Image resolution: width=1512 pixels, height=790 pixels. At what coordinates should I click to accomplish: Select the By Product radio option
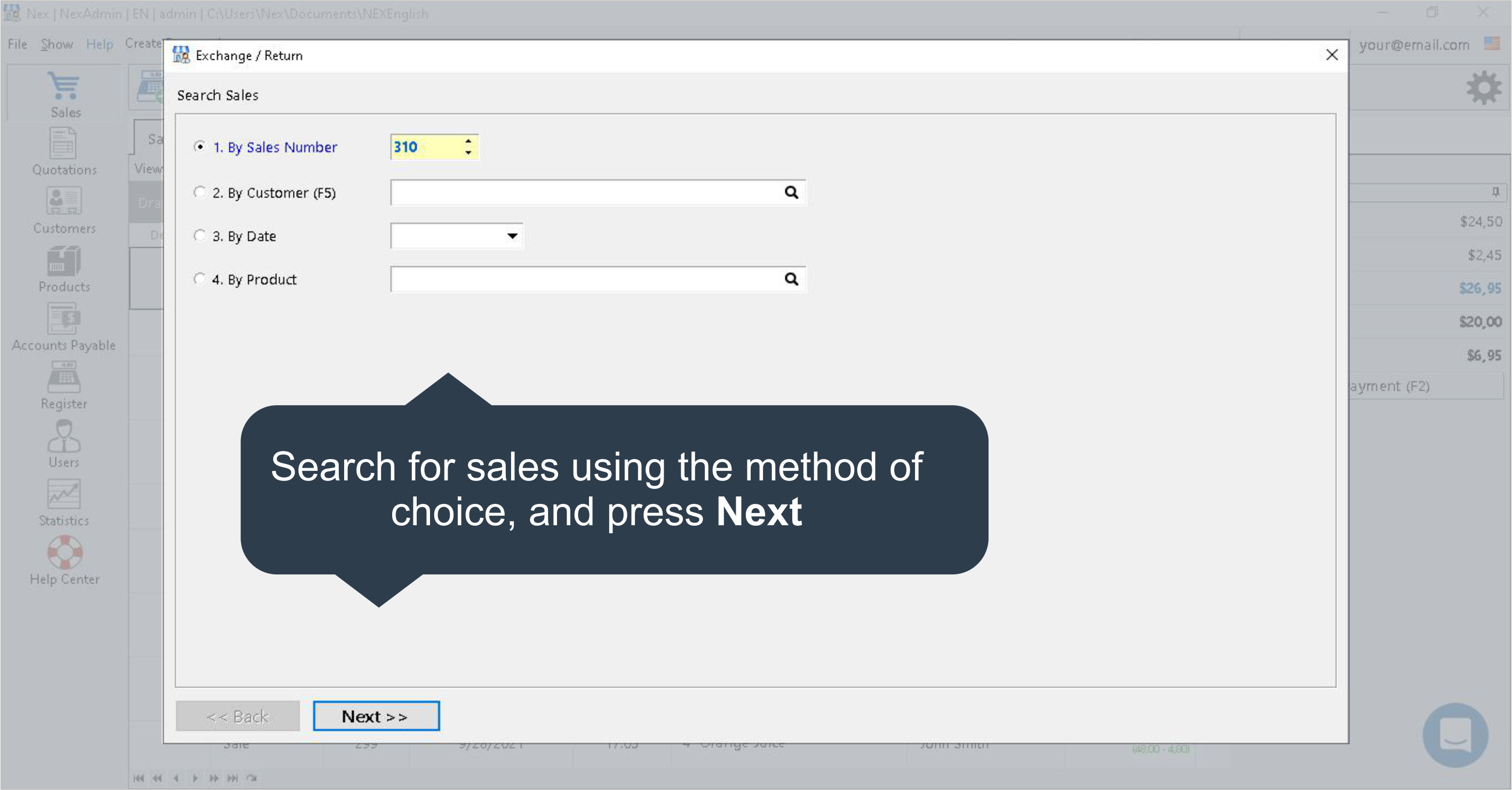pyautogui.click(x=200, y=279)
